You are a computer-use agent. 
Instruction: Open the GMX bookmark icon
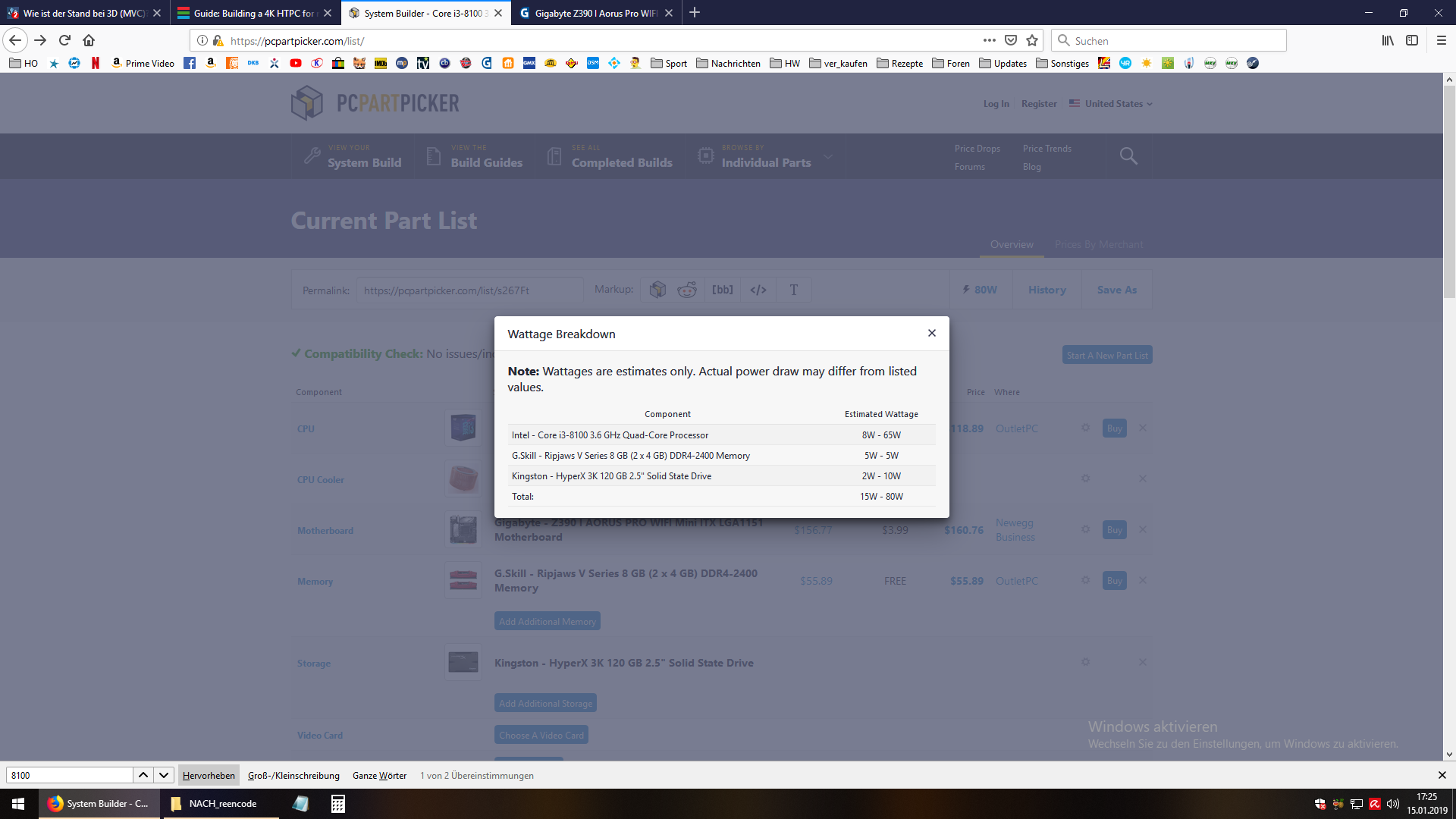[529, 63]
